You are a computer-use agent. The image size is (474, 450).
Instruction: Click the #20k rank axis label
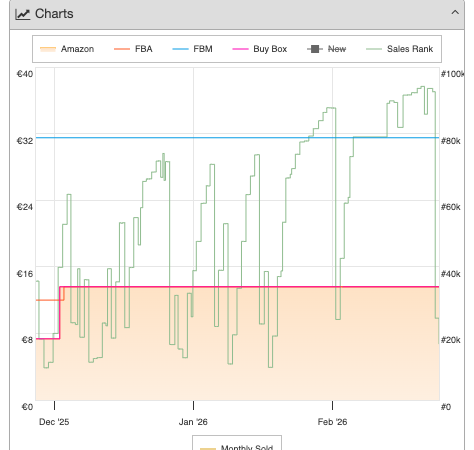pos(451,340)
